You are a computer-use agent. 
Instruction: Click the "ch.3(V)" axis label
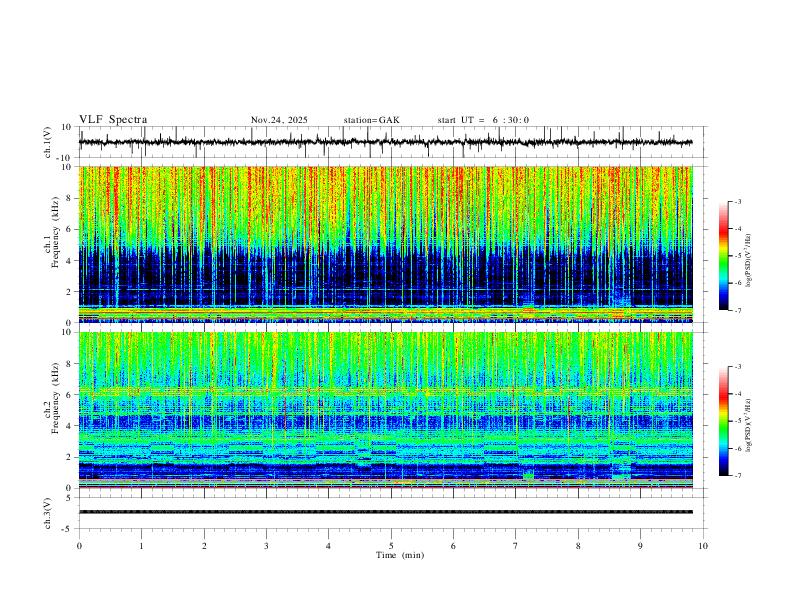point(48,513)
